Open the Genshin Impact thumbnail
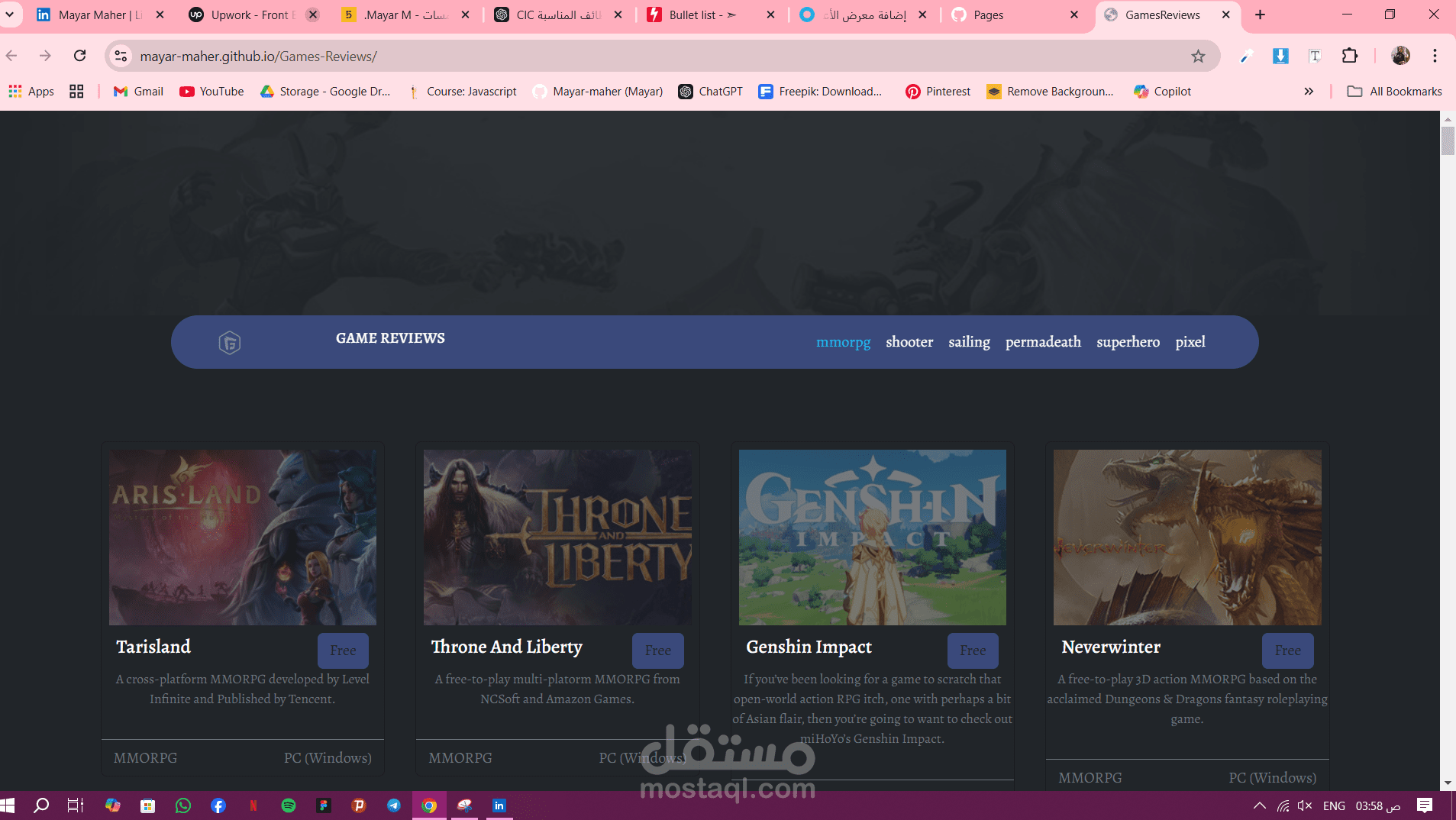Screen dimensions: 1456x820 873,538
